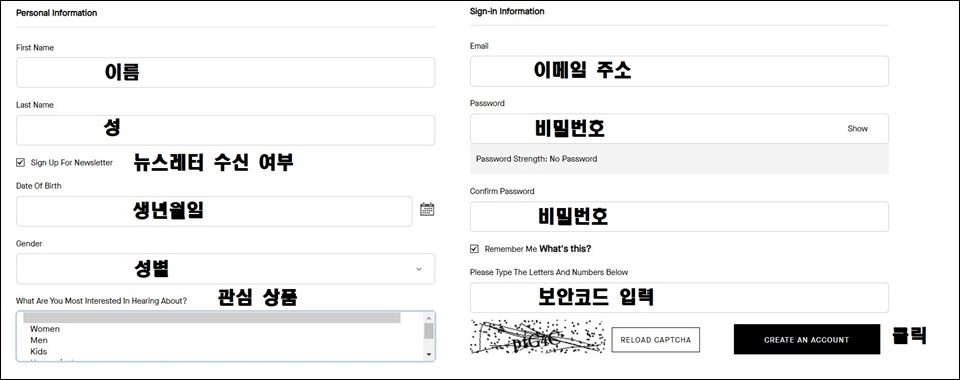The height and width of the screenshot is (380, 960).
Task: Click the CREATE AN ACCOUNT button
Action: click(x=806, y=340)
